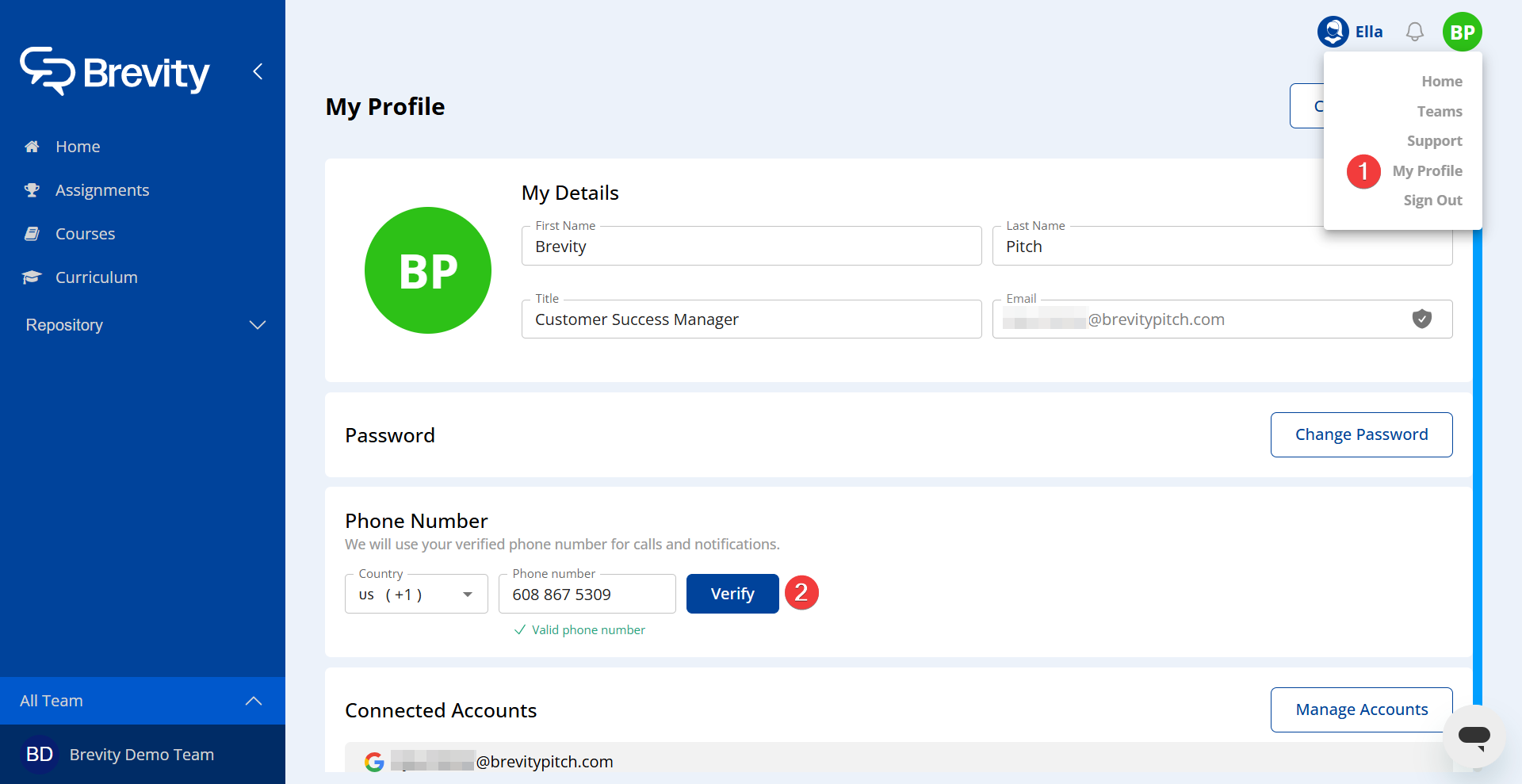
Task: Select Support in the user menu
Action: [1435, 141]
